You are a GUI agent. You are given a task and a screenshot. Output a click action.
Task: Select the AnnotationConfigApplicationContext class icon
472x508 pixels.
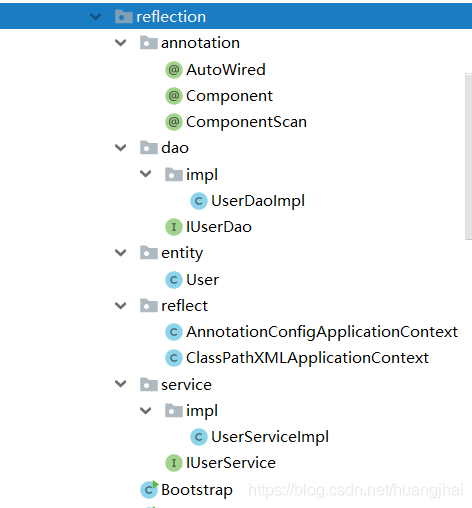[174, 332]
